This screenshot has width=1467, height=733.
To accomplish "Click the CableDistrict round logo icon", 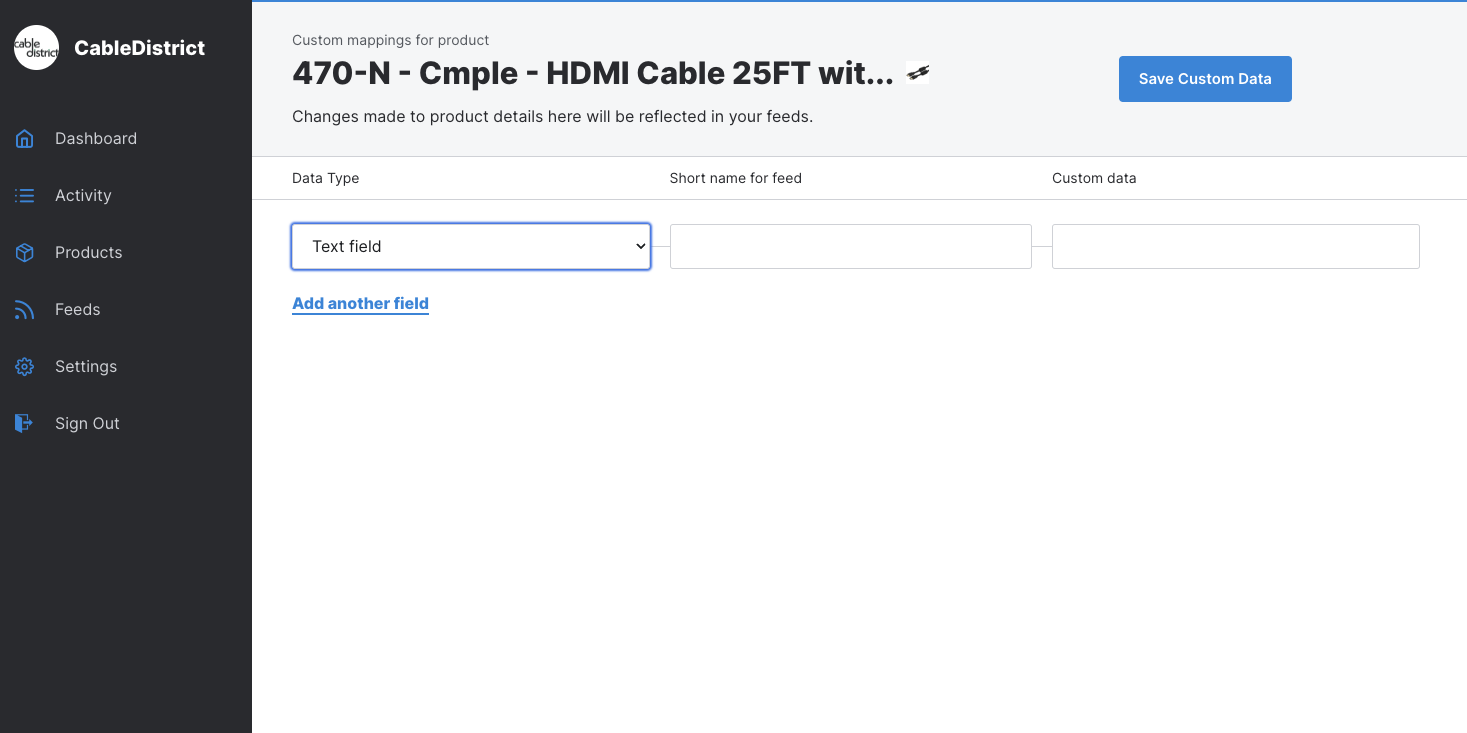I will (x=36, y=48).
